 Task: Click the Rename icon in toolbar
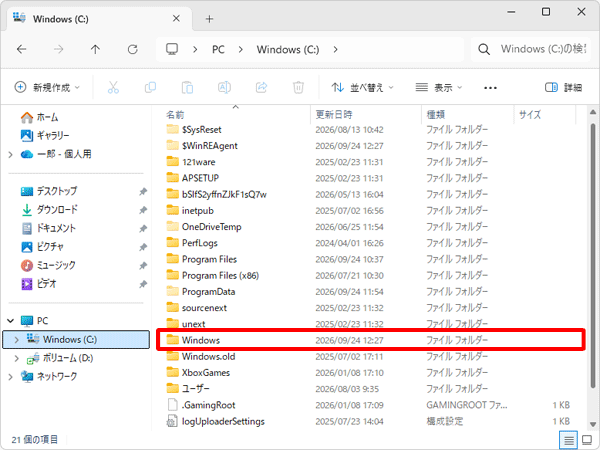(224, 88)
